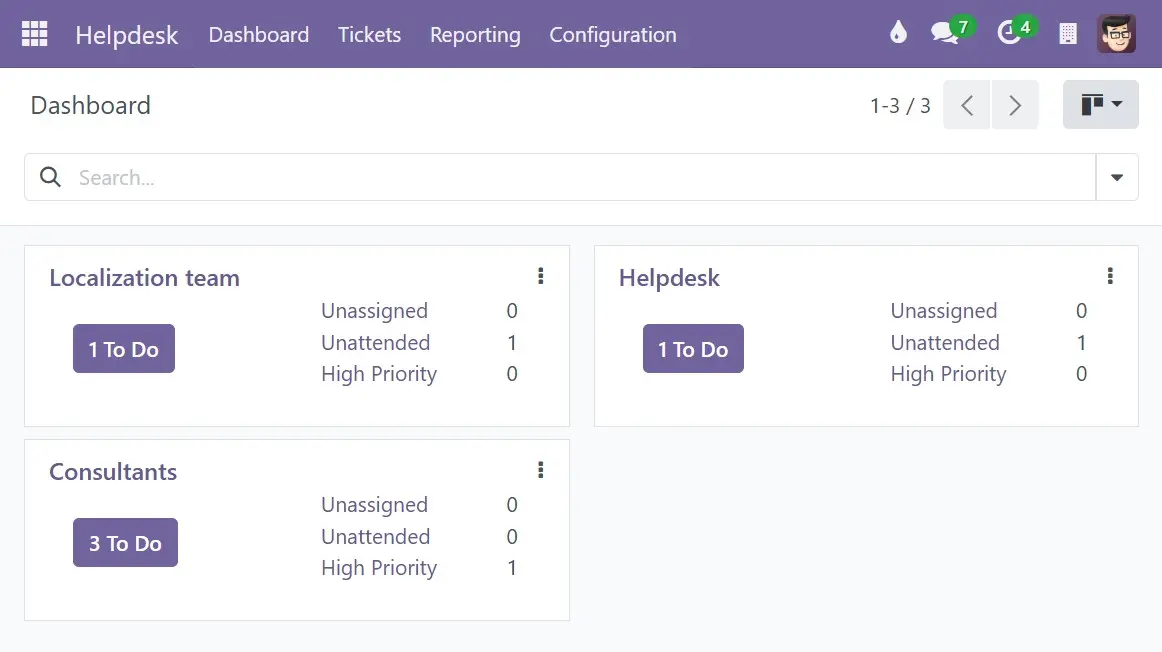Viewport: 1162px width, 652px height.
Task: Open the Configuration menu
Action: coord(613,35)
